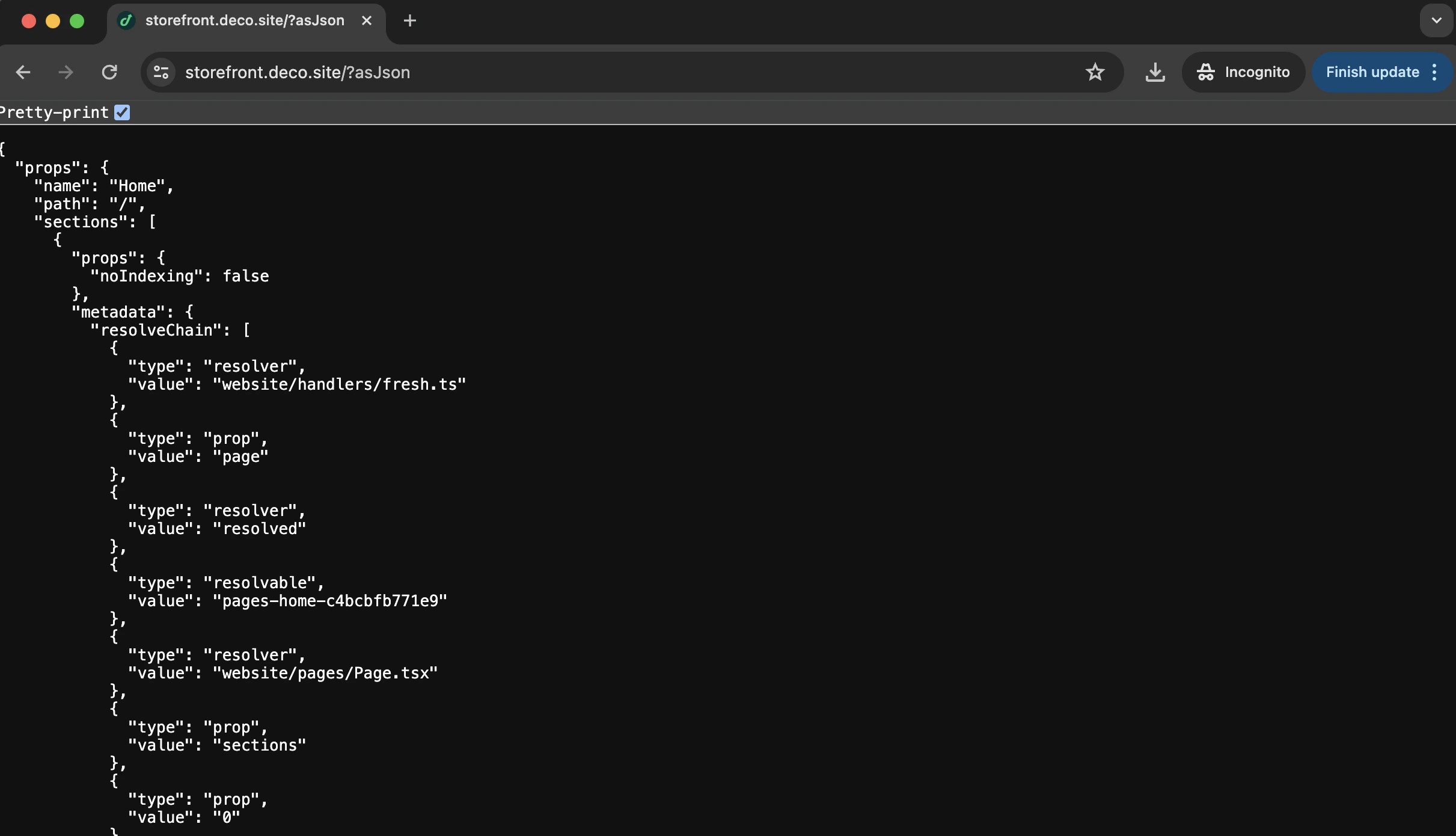The width and height of the screenshot is (1456, 836).
Task: Open the tab search chevron at top right
Action: click(1436, 20)
